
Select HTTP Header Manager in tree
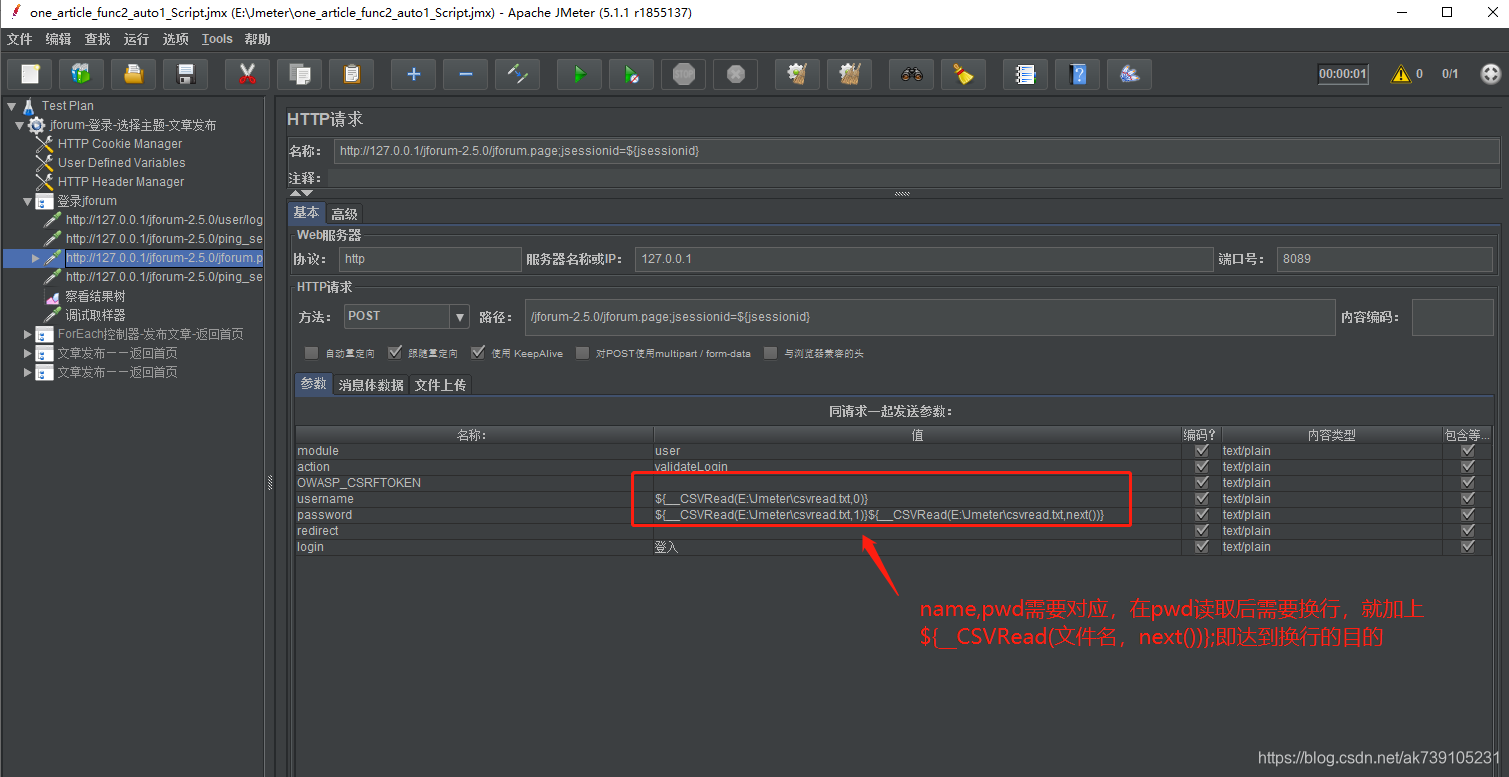point(121,182)
